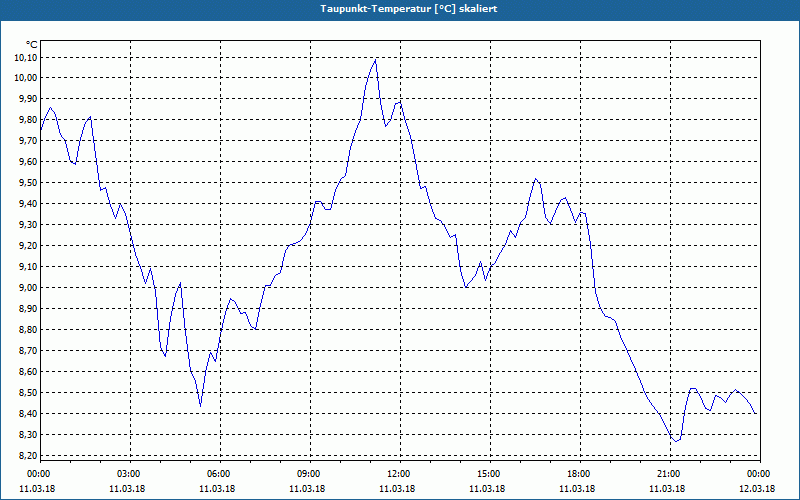The width and height of the screenshot is (800, 500).
Task: Click the 21:00 time label
Action: 667,474
